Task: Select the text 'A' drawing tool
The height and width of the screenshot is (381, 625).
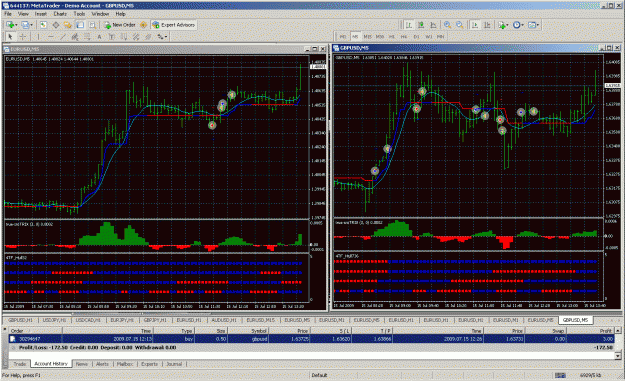Action: click(99, 37)
